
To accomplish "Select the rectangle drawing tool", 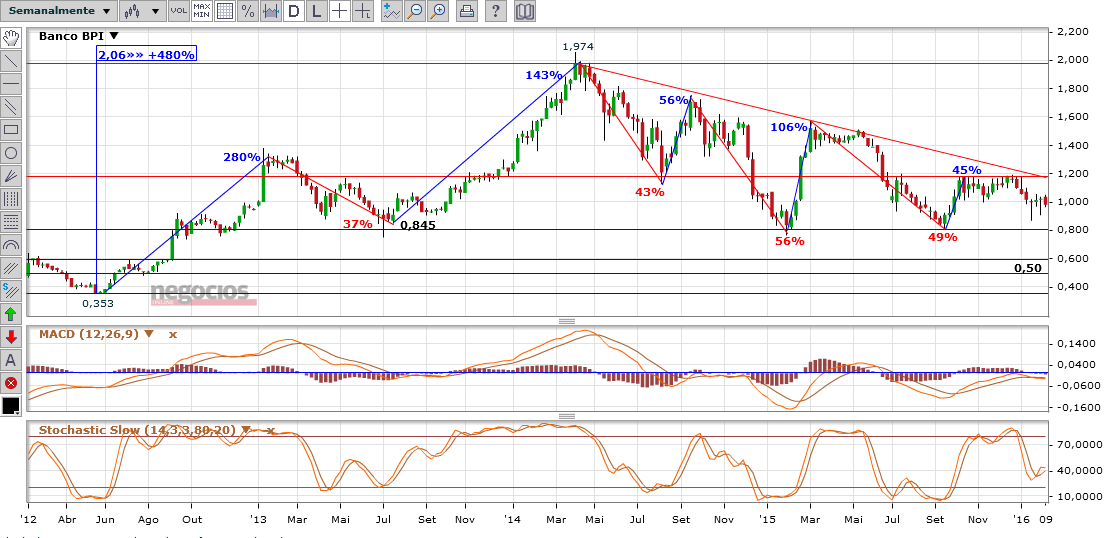I will pyautogui.click(x=11, y=129).
